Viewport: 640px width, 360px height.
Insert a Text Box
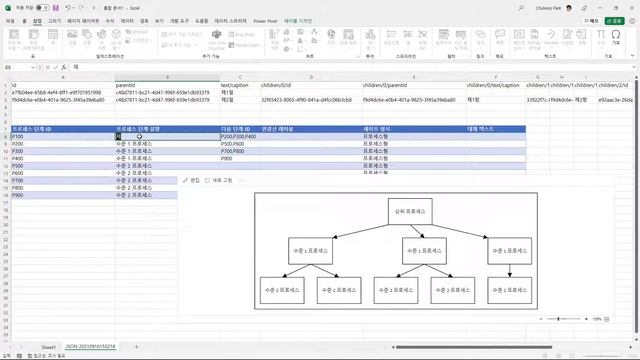(519, 40)
